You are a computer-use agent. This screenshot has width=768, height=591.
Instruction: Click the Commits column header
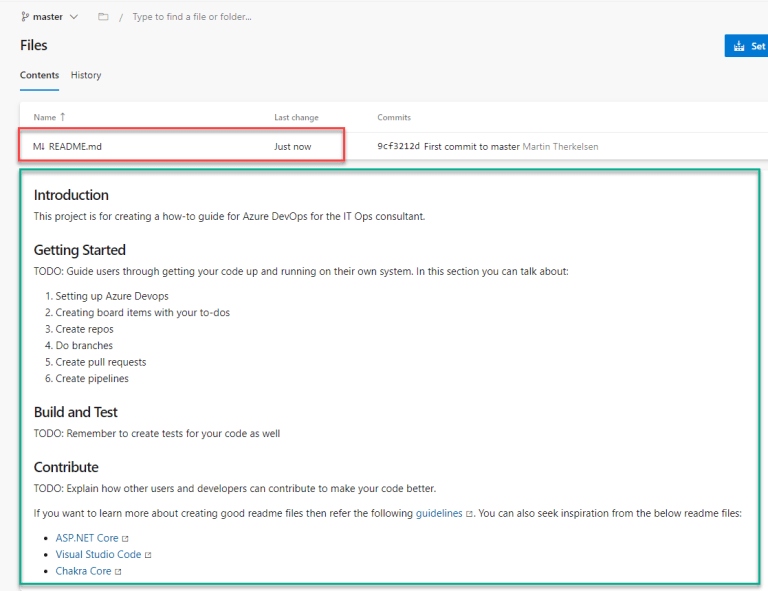pyautogui.click(x=394, y=117)
